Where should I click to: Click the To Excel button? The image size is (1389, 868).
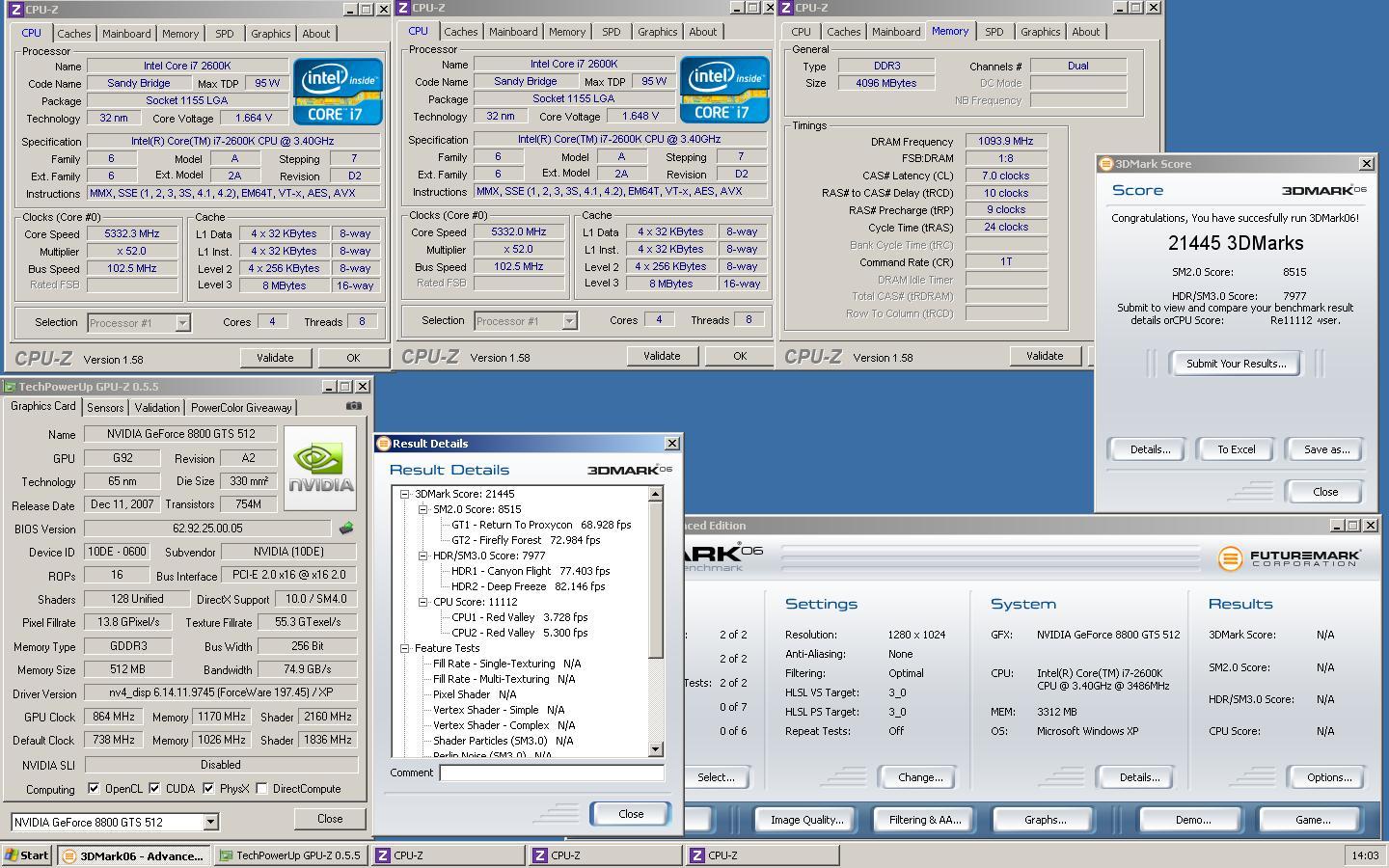[1236, 449]
